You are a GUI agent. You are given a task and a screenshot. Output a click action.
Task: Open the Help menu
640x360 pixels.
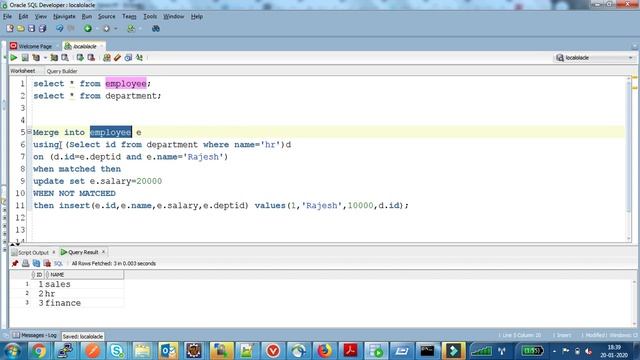197,16
